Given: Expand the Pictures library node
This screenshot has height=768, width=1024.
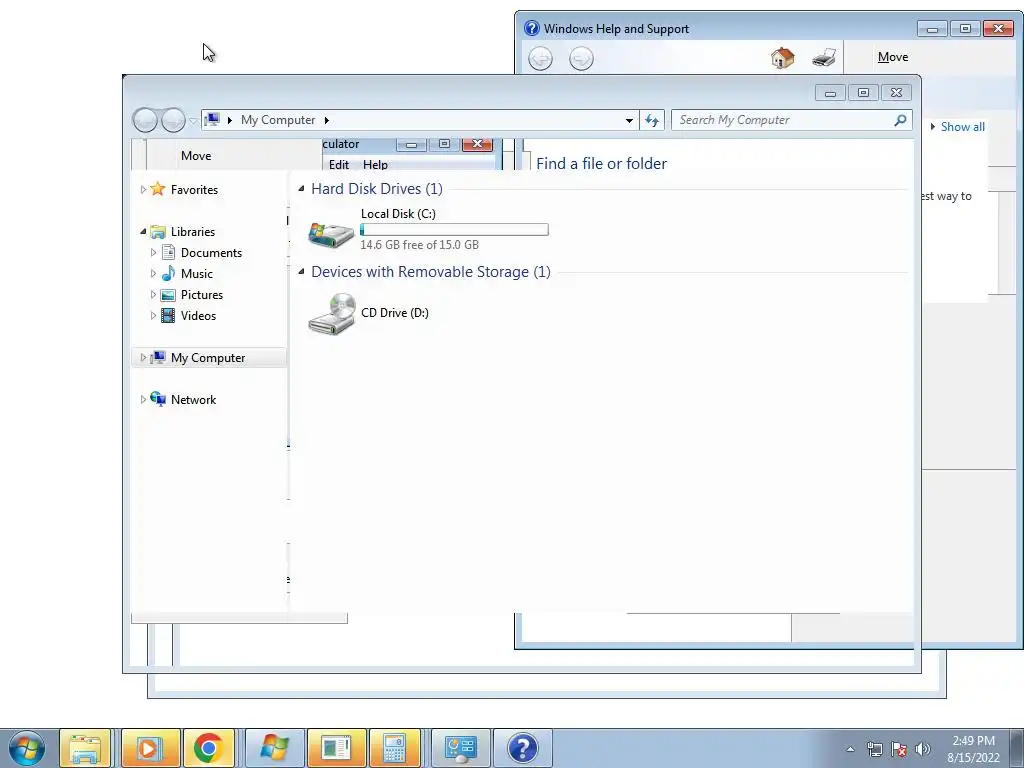Looking at the screenshot, I should tap(153, 295).
